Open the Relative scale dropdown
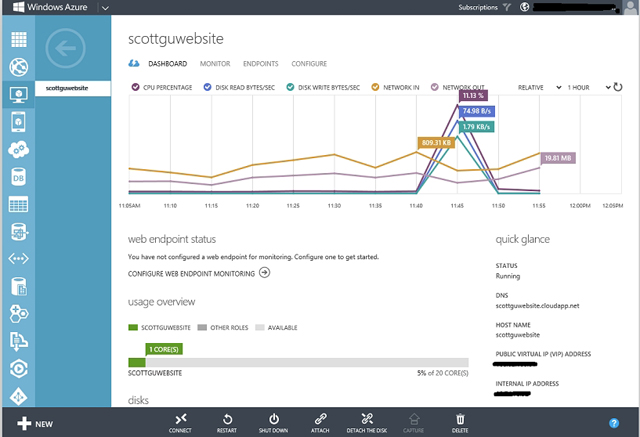Image resolution: width=640 pixels, height=437 pixels. (x=540, y=87)
